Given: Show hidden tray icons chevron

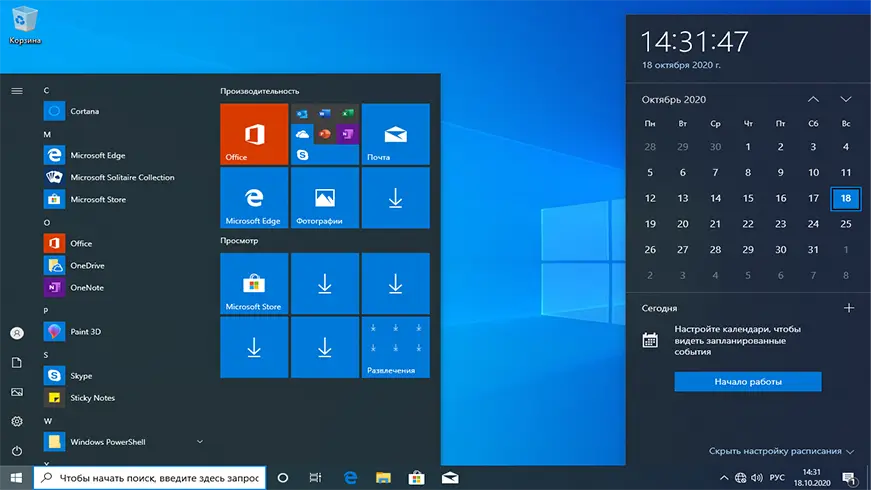Looking at the screenshot, I should [724, 478].
